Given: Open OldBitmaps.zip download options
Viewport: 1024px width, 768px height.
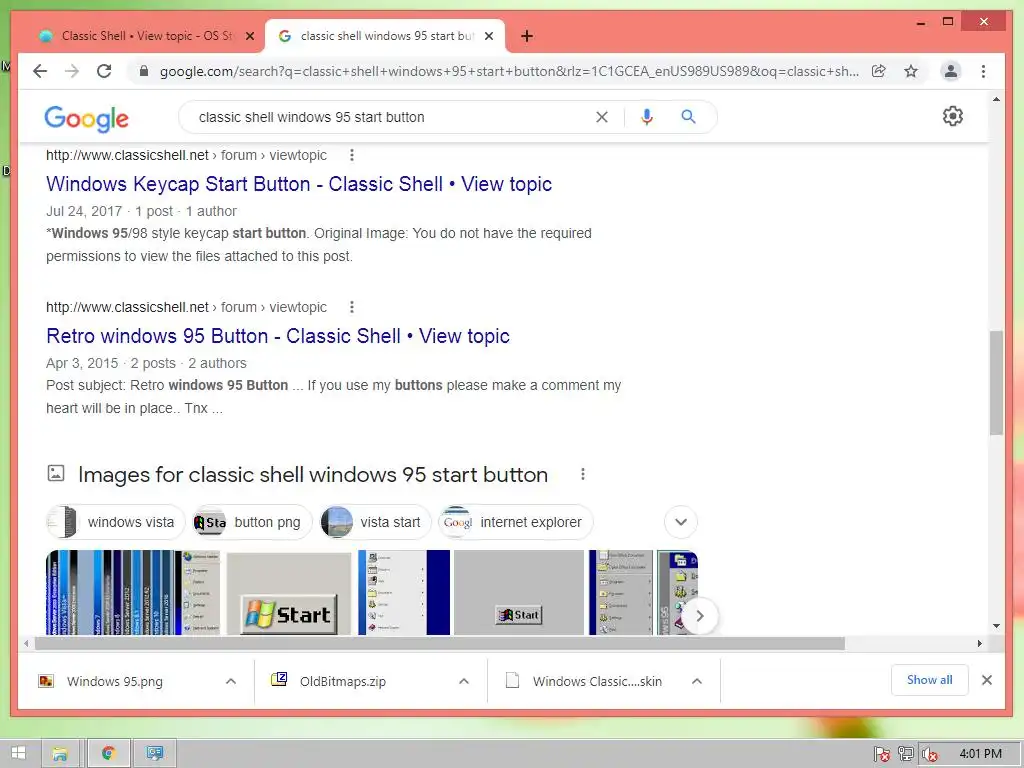Looking at the screenshot, I should [x=464, y=681].
